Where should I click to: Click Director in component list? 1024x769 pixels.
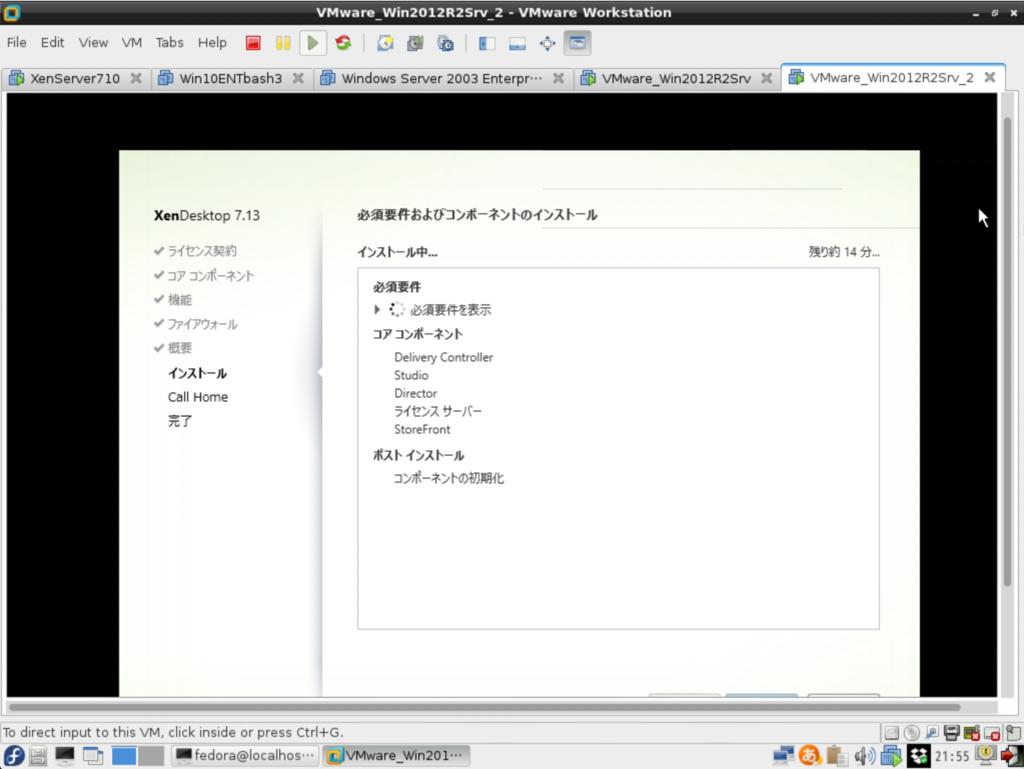(415, 393)
